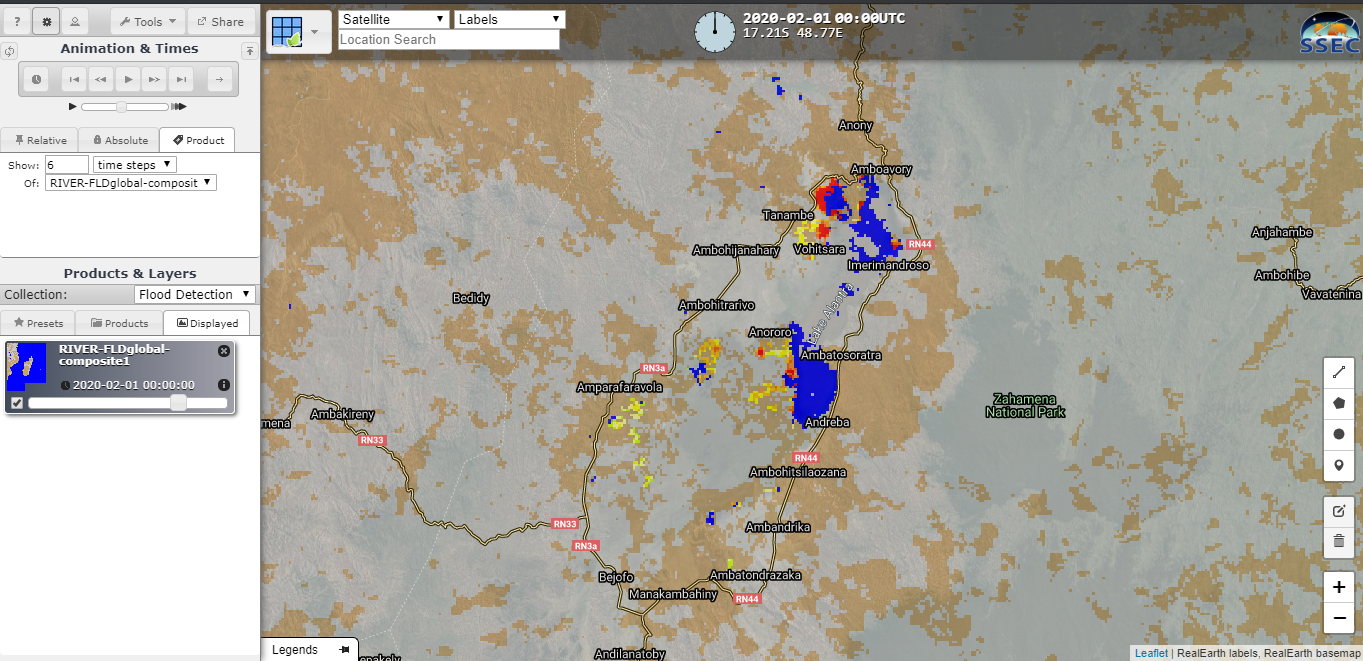The image size is (1363, 661).
Task: Click the refresh icon beside Animation & Times
Action: coord(9,49)
